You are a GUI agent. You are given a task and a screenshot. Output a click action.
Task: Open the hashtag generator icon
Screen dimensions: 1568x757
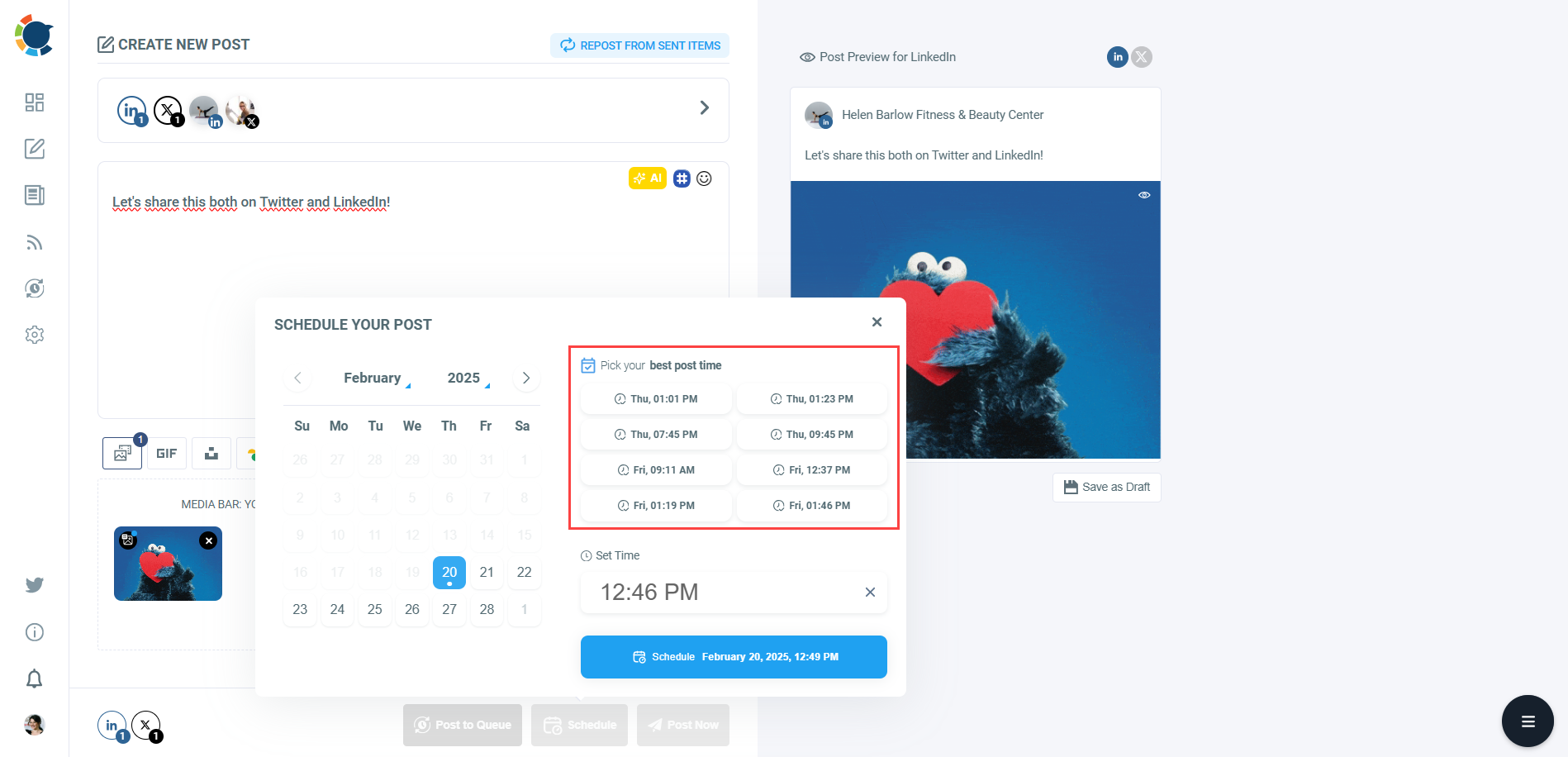coord(681,178)
